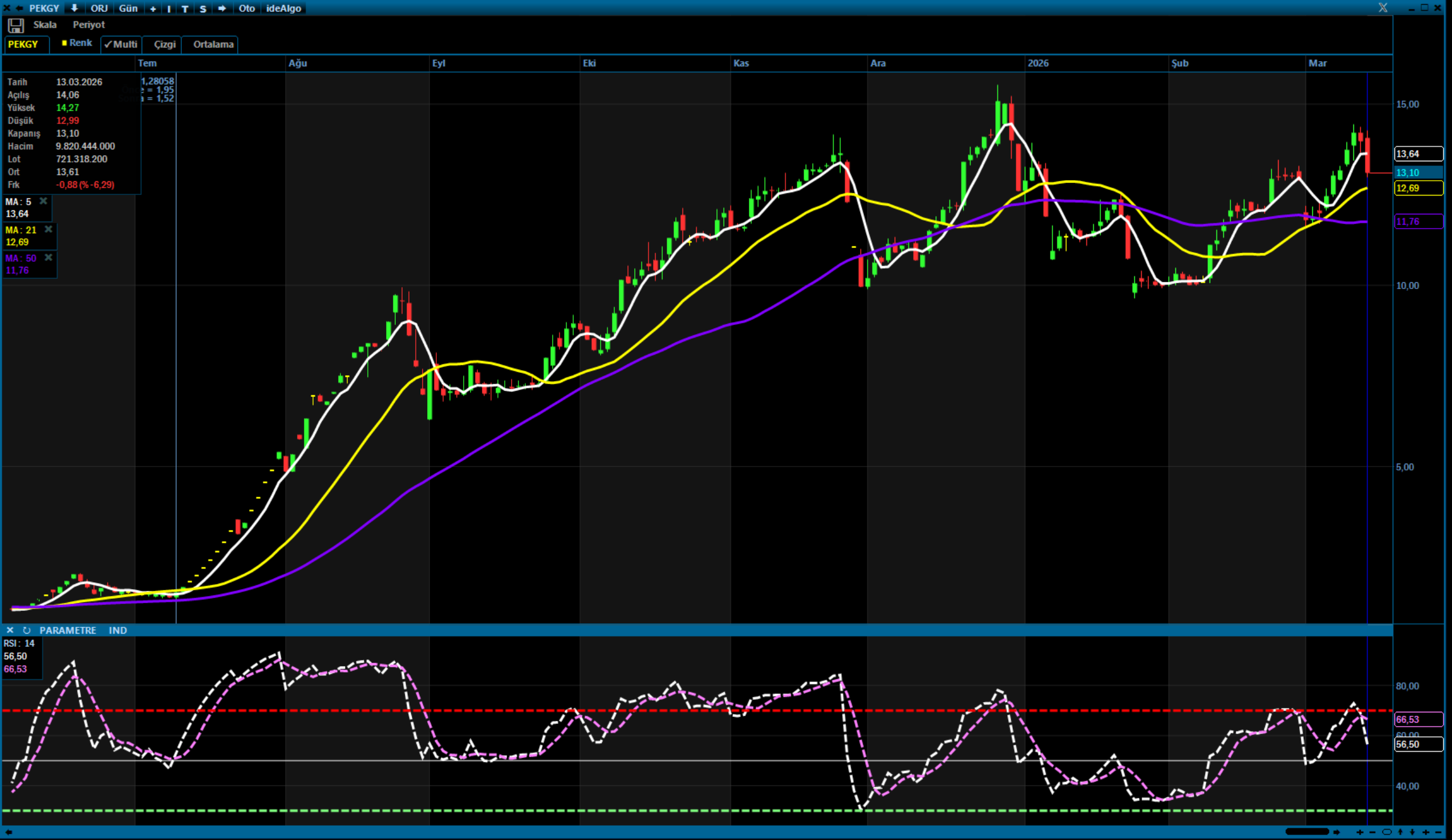The height and width of the screenshot is (840, 1452).
Task: Toggle the Oto auto-scale button
Action: coord(246,8)
